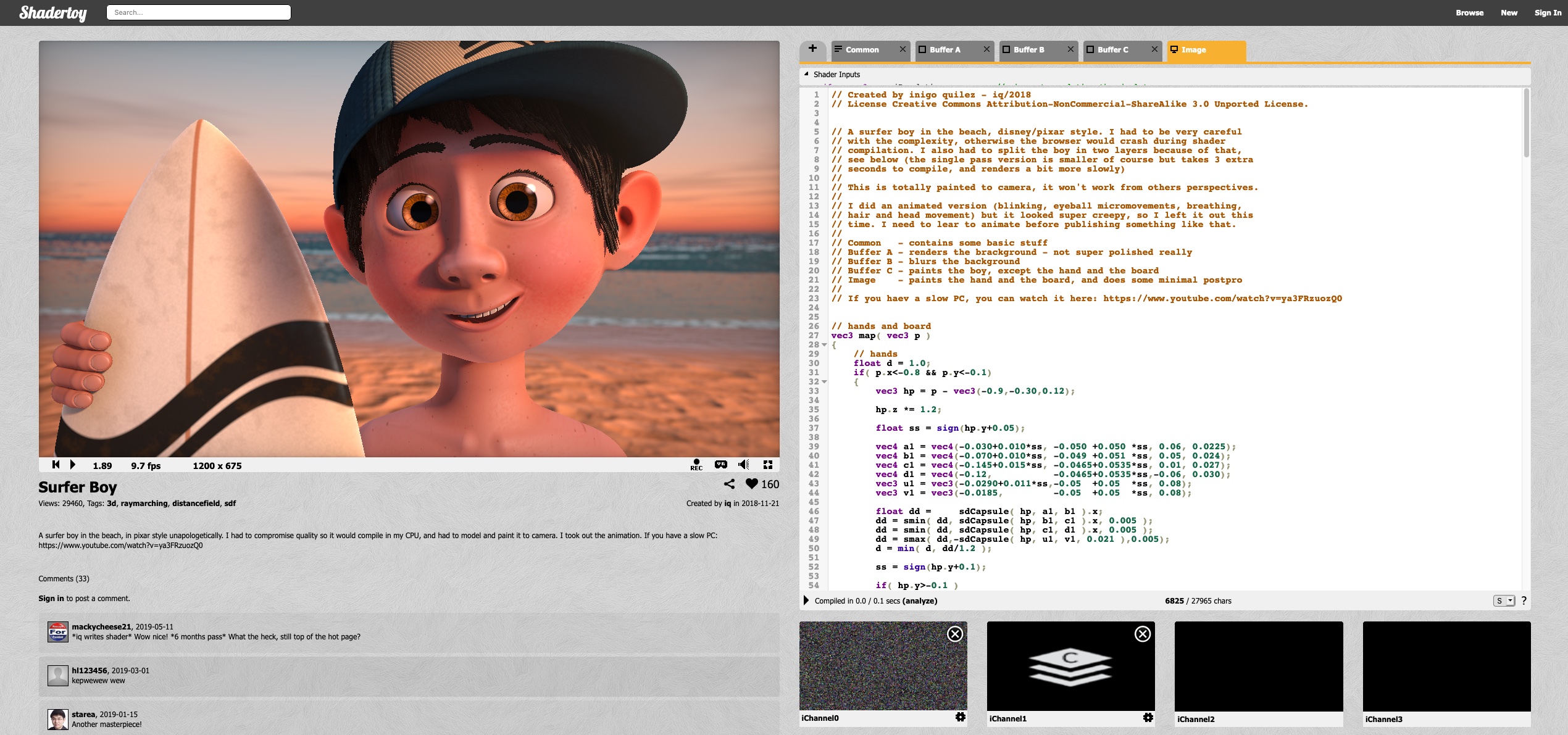Open editor help question mark
The image size is (1568, 735).
click(1524, 600)
